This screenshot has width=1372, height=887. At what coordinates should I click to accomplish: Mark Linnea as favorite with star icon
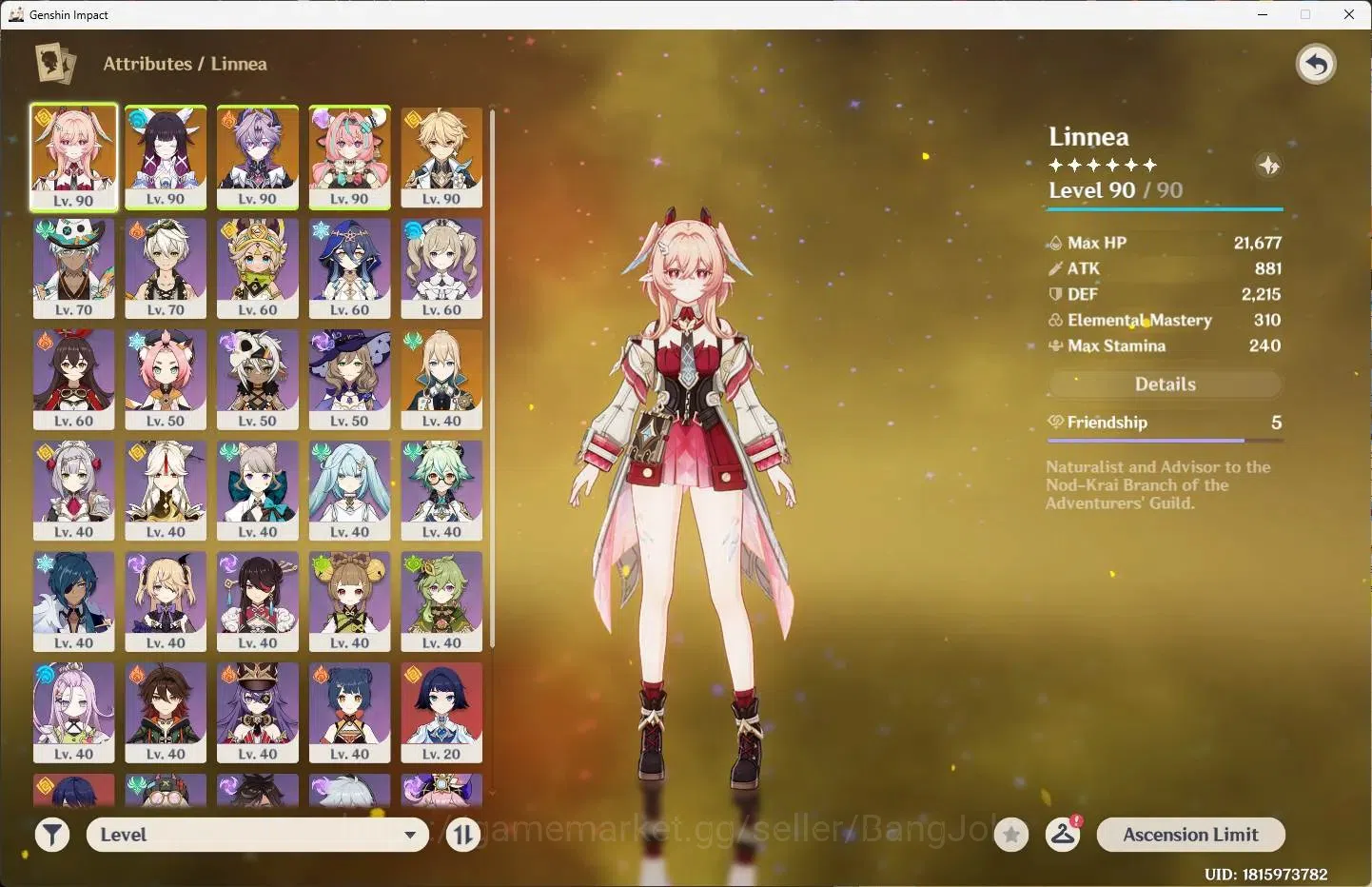tap(1011, 835)
